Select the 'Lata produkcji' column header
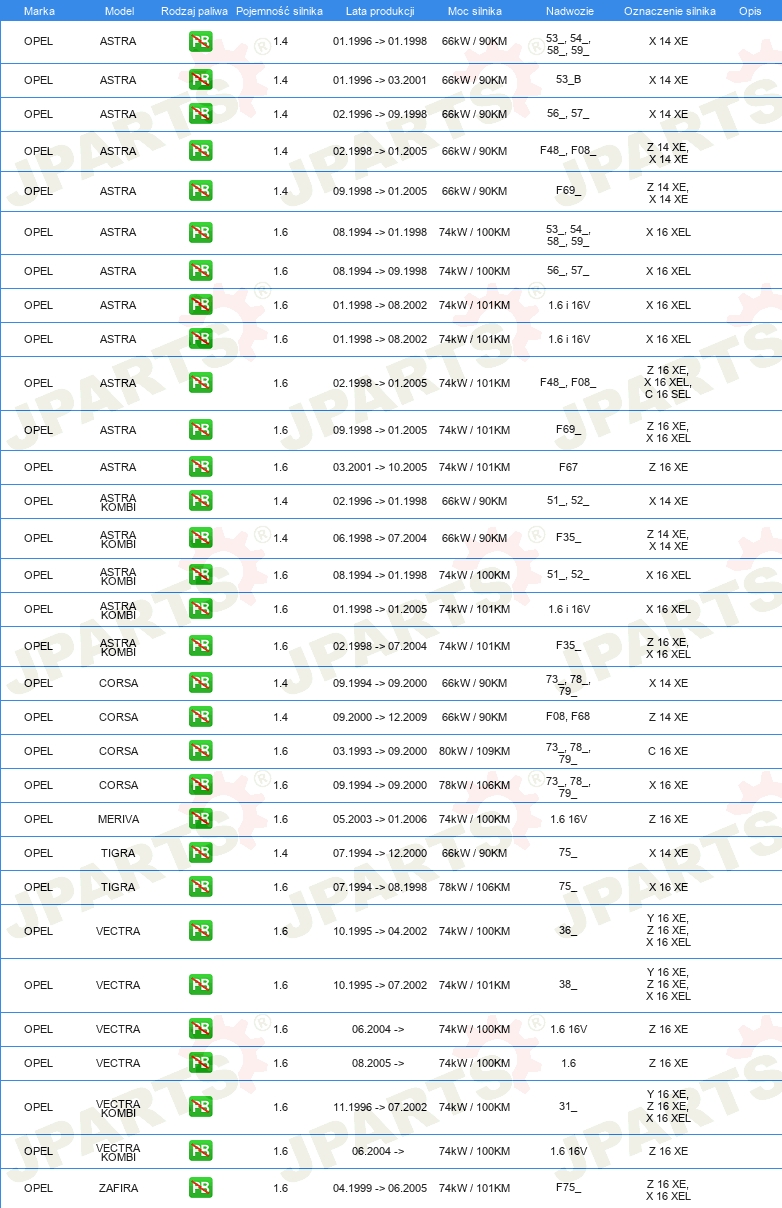The image size is (782, 1208). pyautogui.click(x=380, y=11)
